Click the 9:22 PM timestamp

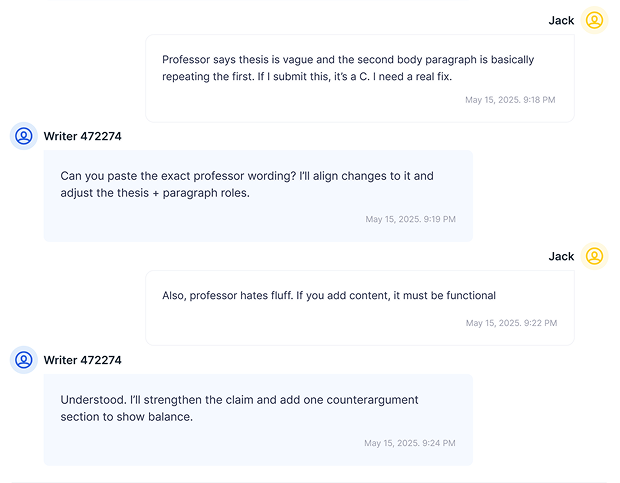(x=511, y=323)
